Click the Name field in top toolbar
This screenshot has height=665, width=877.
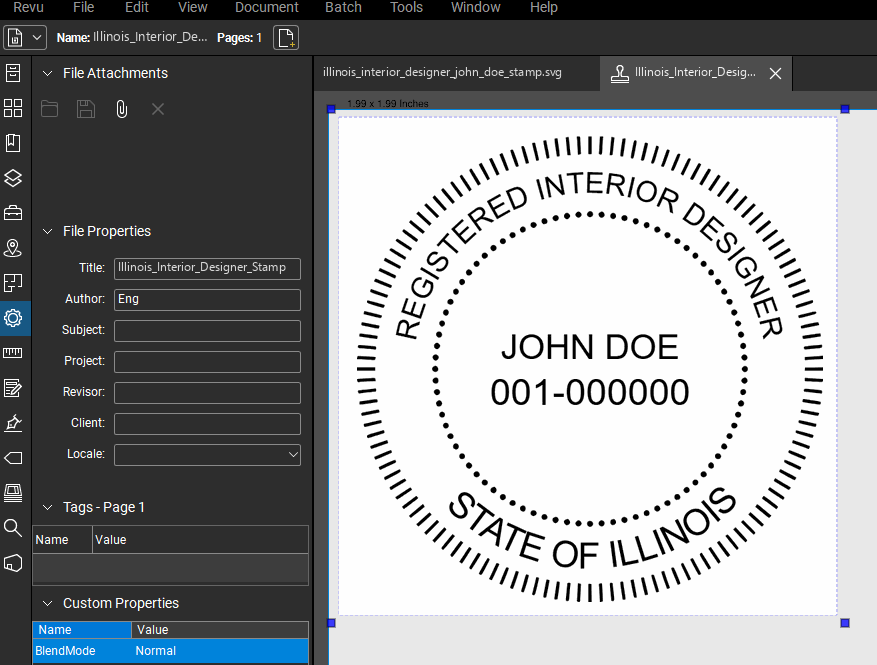pyautogui.click(x=150, y=37)
